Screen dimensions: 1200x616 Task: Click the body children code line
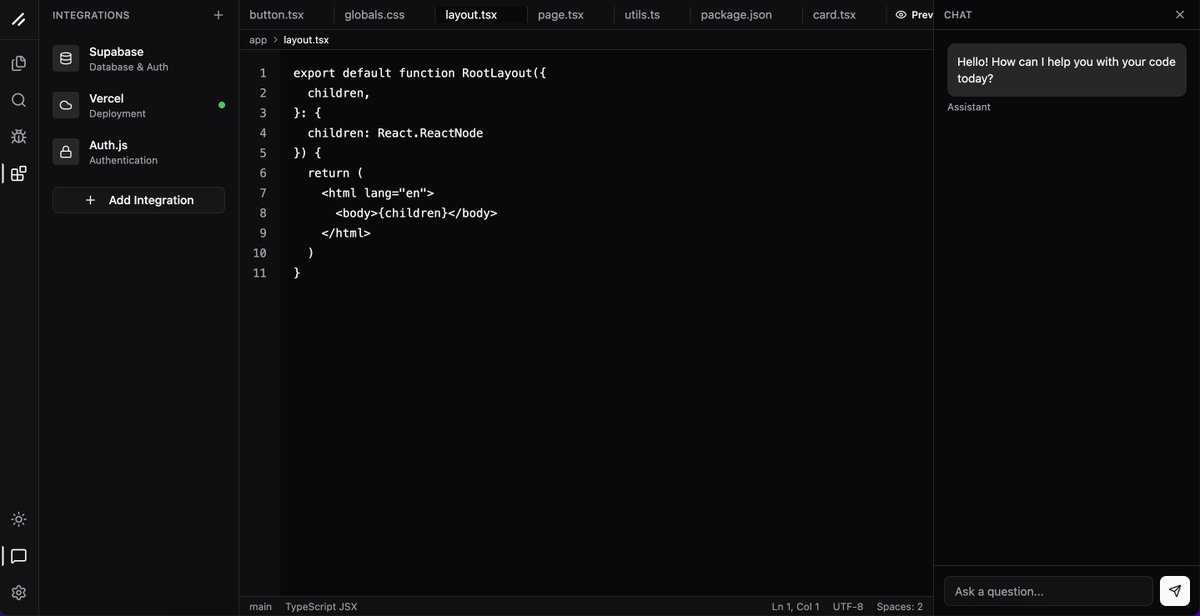[416, 213]
